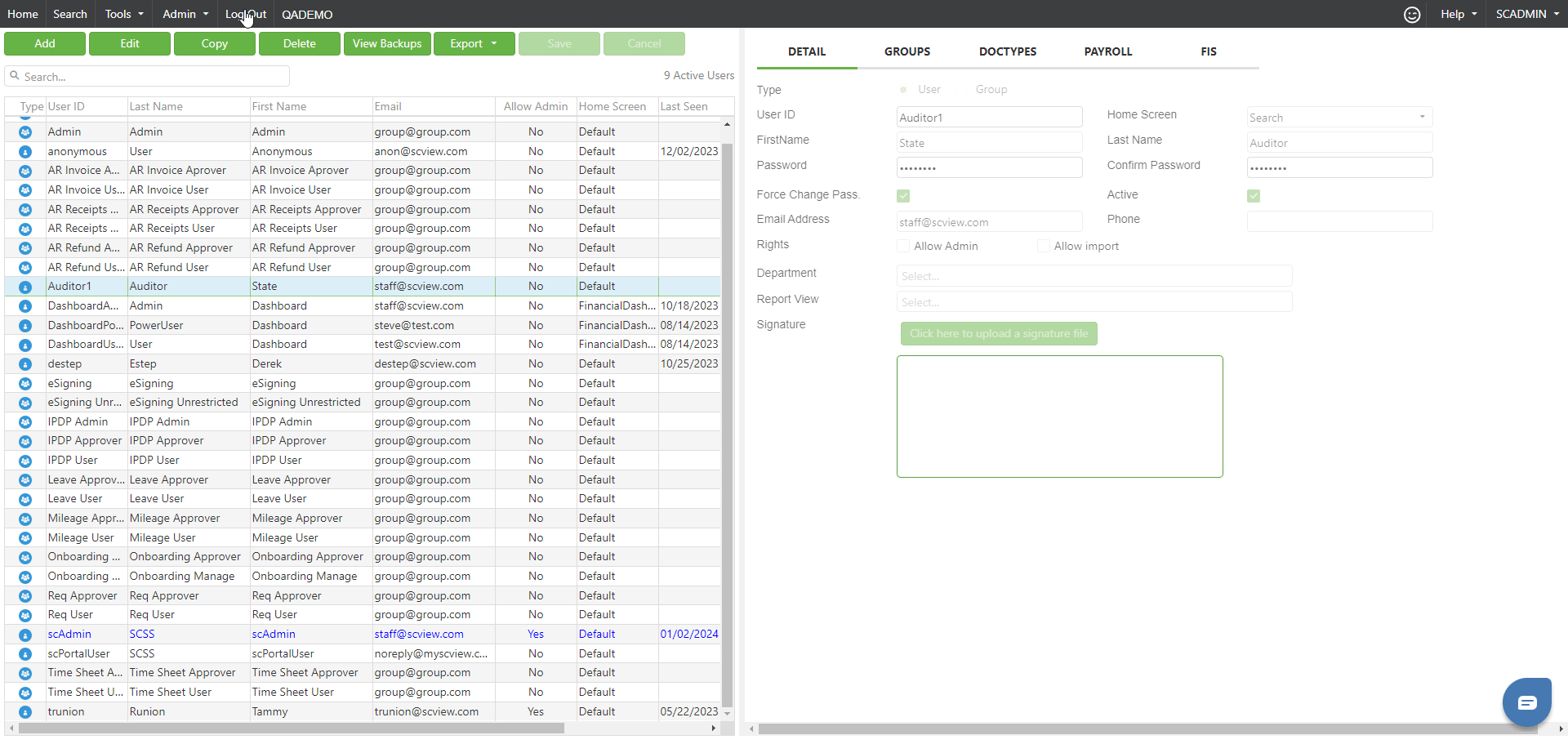1568x744 pixels.
Task: Click the user icon for anonymous row
Action: [25, 152]
